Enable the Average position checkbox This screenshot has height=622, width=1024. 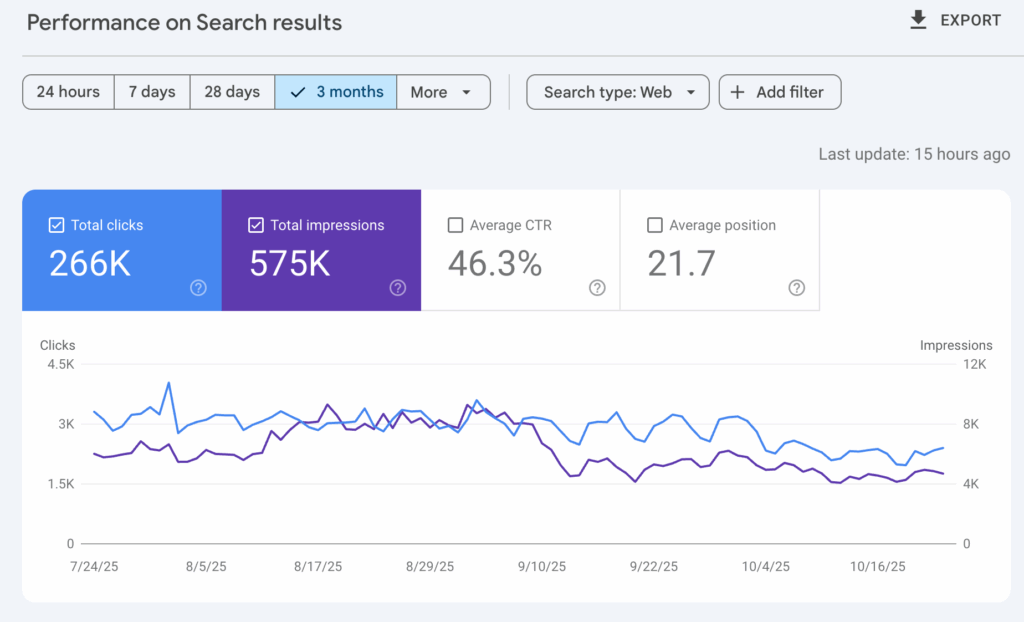[x=655, y=225]
